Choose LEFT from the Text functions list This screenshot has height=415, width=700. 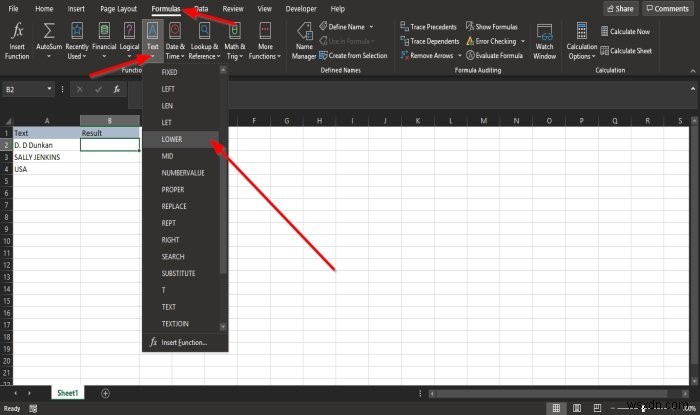click(x=181, y=89)
